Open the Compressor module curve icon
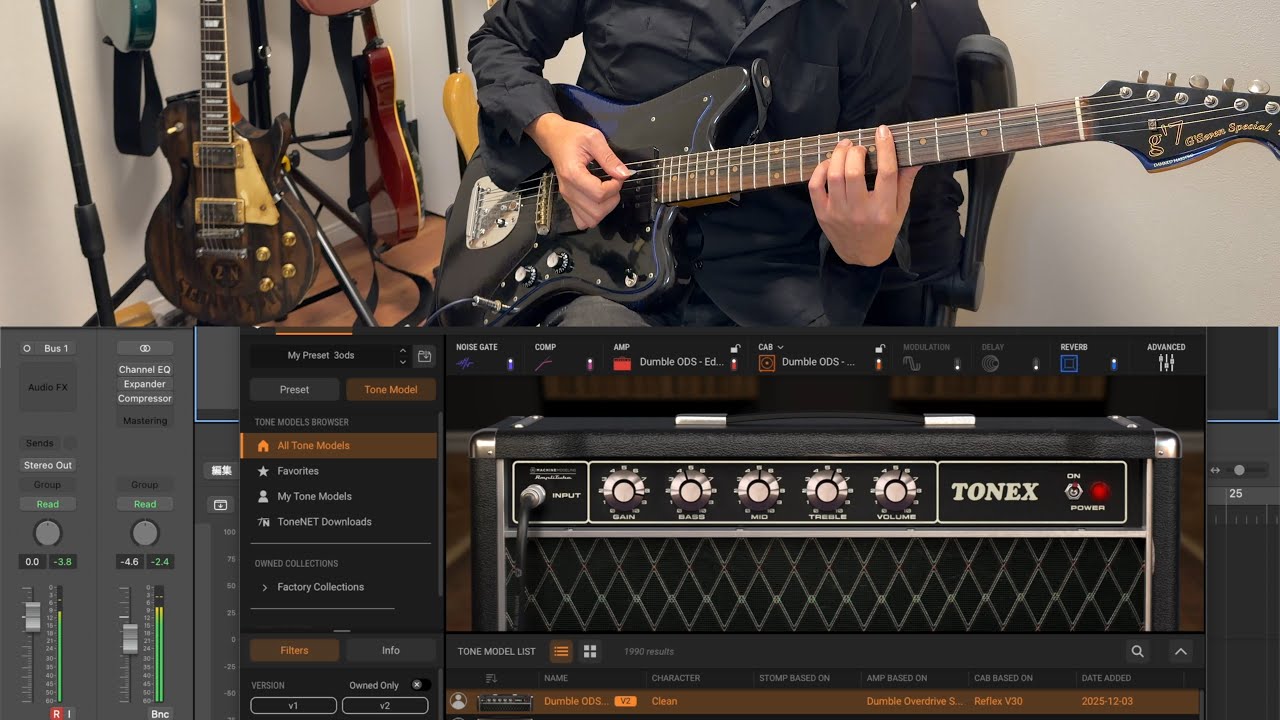 click(544, 364)
